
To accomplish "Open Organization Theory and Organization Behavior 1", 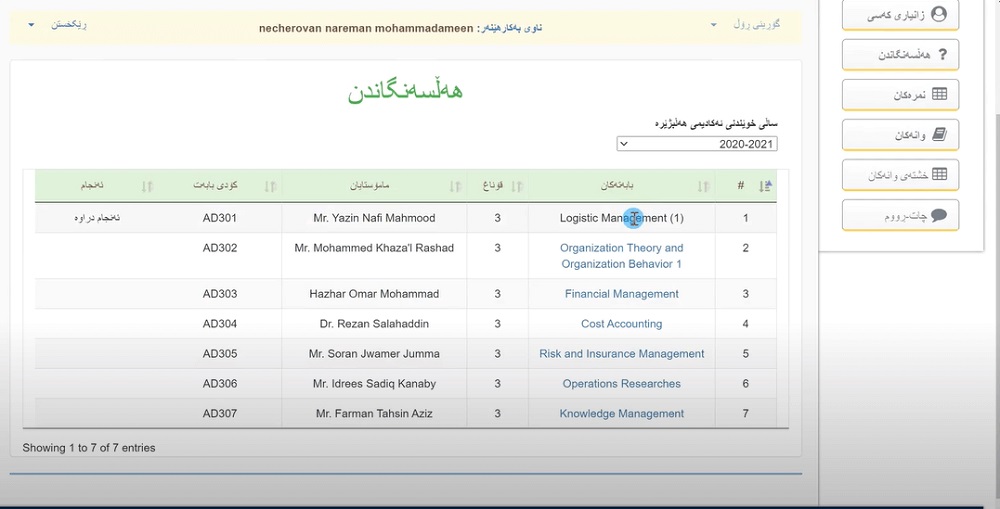I will tap(621, 256).
